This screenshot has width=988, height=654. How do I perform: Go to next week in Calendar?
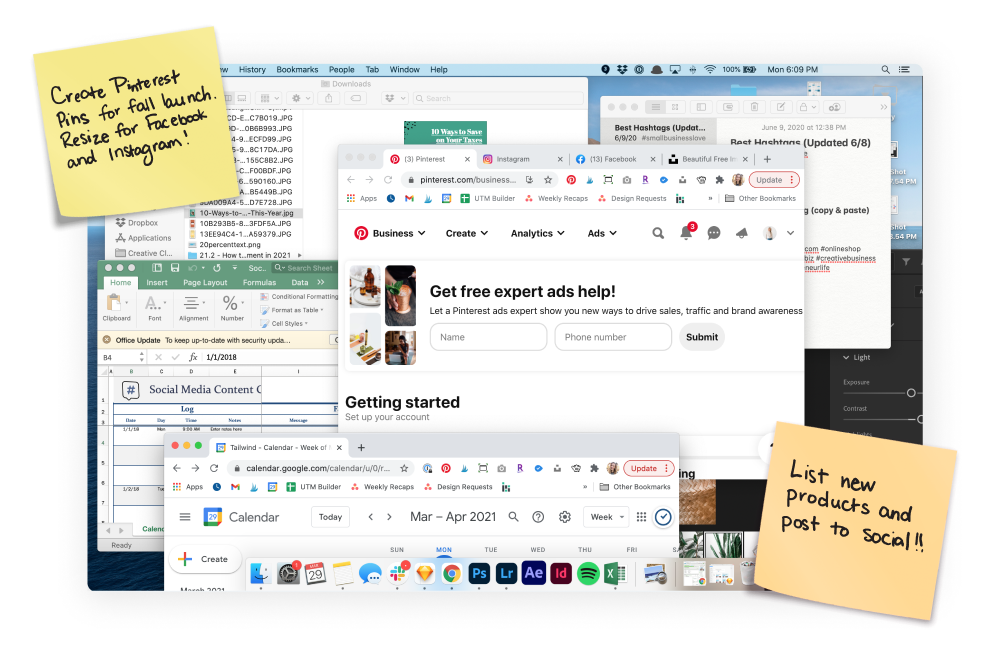coord(389,517)
